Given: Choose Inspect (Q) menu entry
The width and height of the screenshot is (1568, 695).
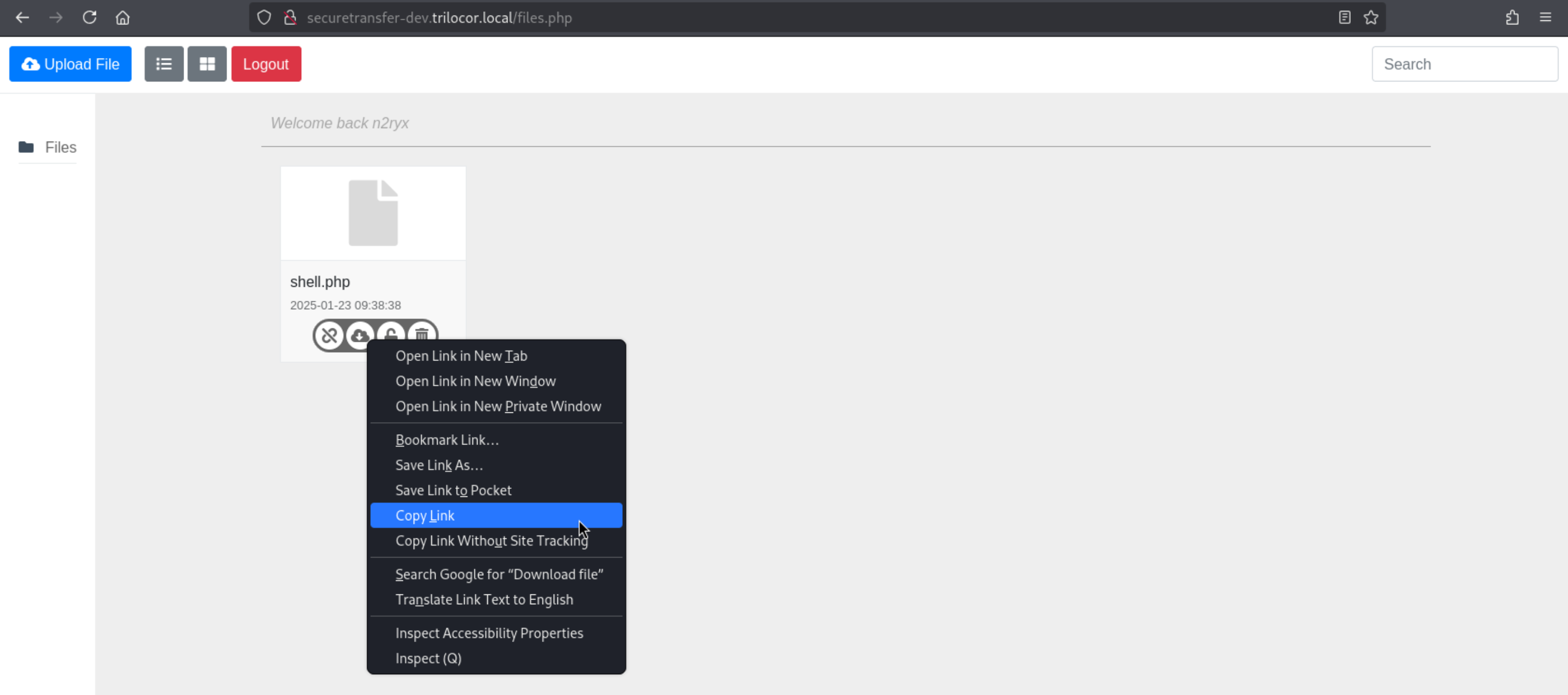Looking at the screenshot, I should click(x=496, y=659).
